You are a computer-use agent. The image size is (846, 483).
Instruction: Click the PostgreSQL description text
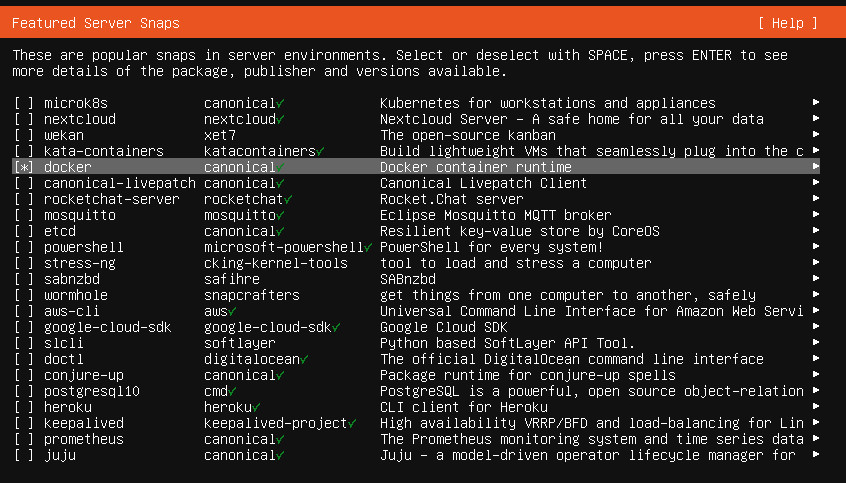(592, 391)
